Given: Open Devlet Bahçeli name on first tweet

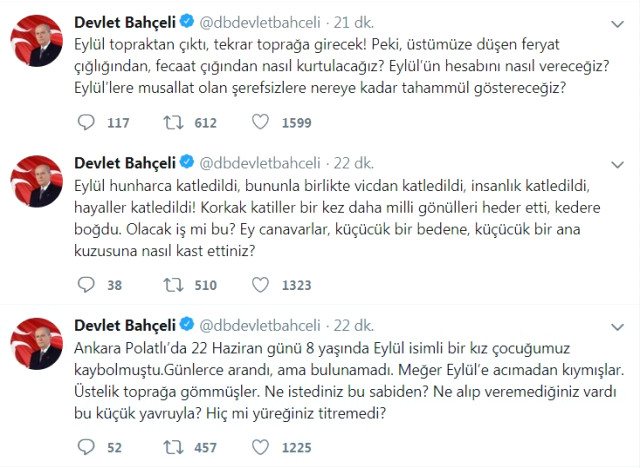Looking at the screenshot, I should coord(124,19).
